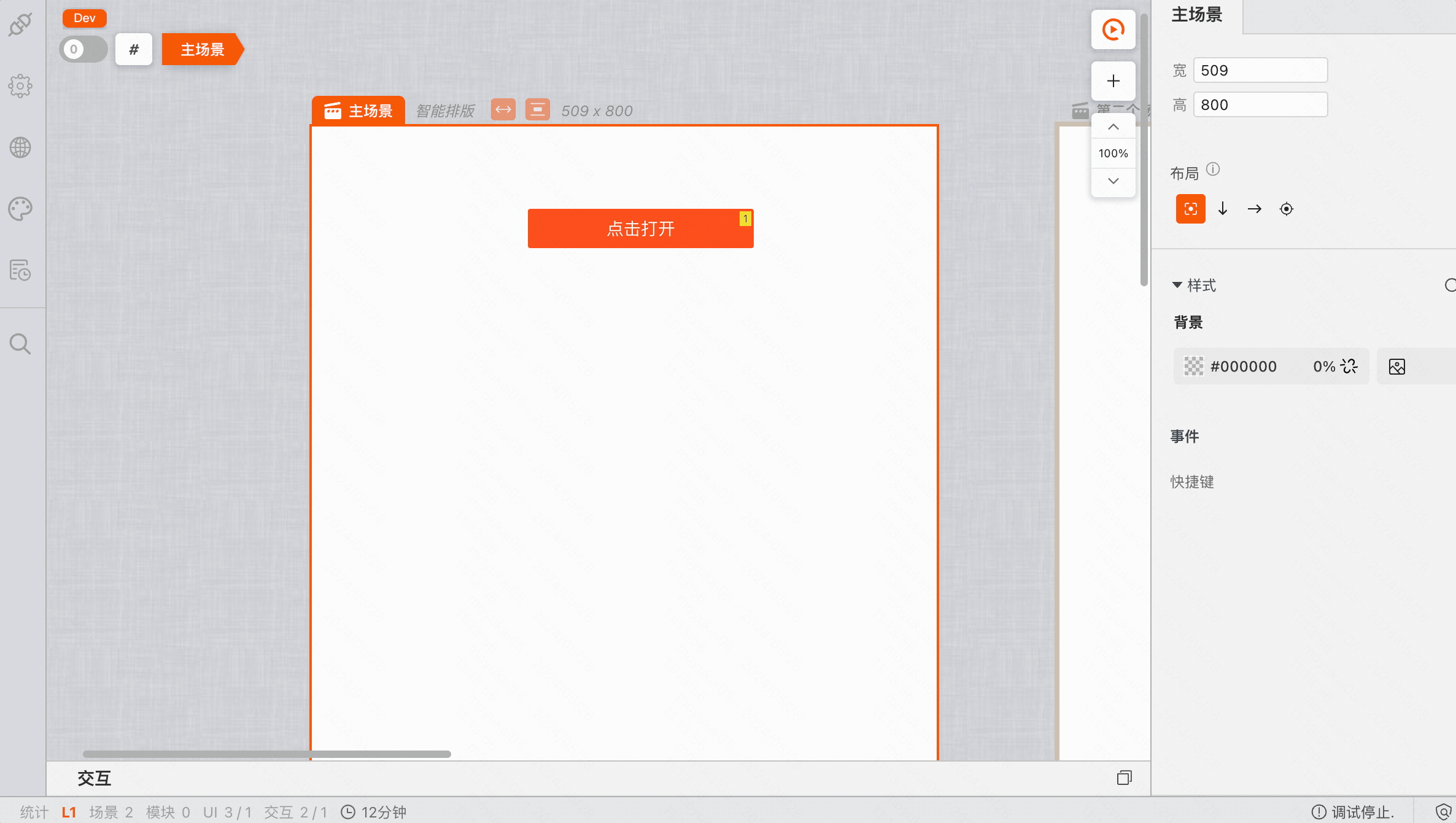Click the zoom-out chevron below 100%
This screenshot has height=823, width=1456.
1113,181
